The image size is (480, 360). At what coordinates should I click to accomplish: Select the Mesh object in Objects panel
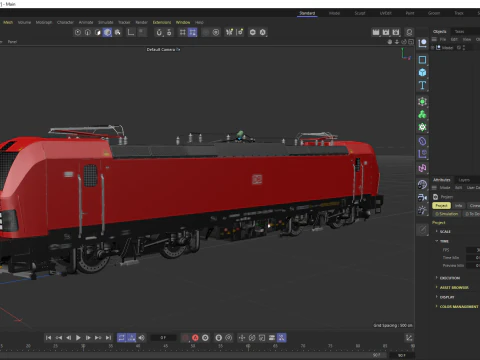pyautogui.click(x=447, y=48)
